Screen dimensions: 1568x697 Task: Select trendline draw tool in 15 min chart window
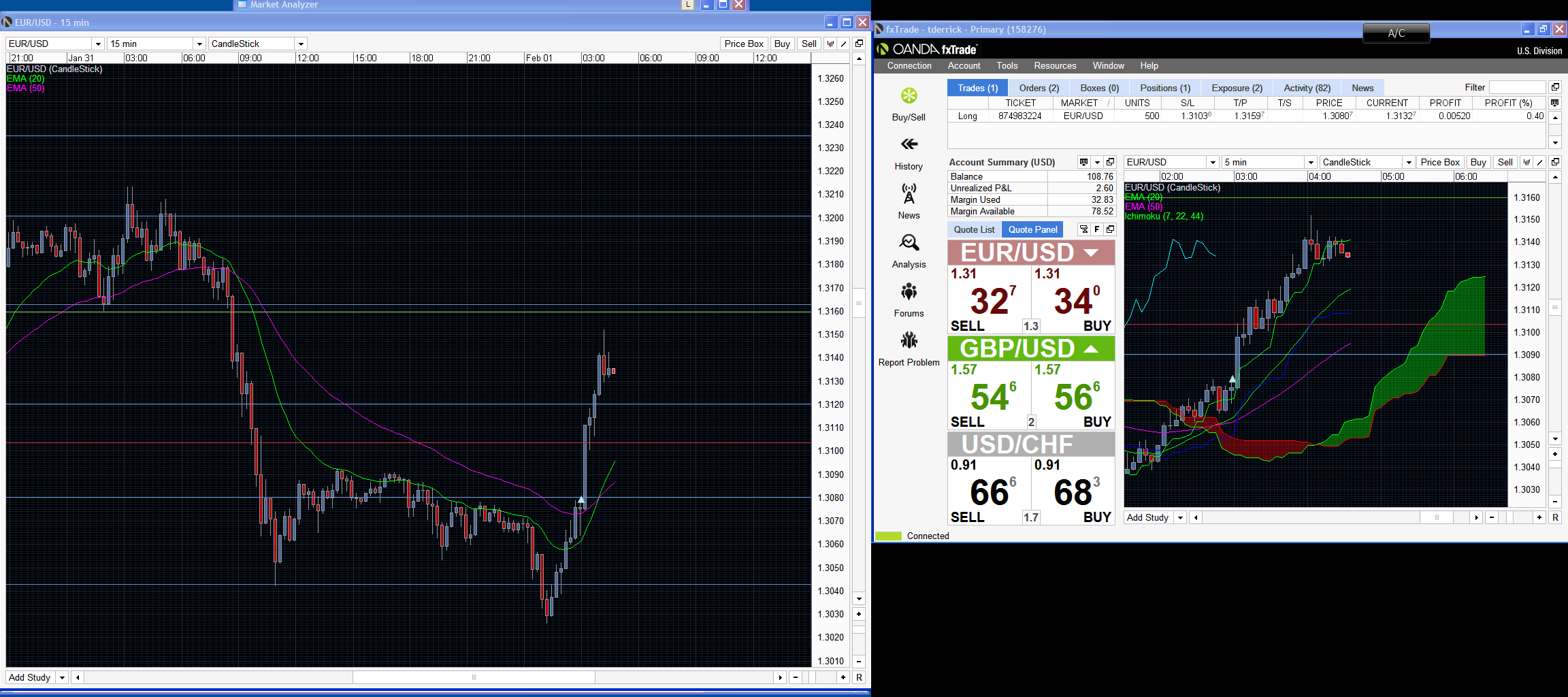tap(844, 44)
